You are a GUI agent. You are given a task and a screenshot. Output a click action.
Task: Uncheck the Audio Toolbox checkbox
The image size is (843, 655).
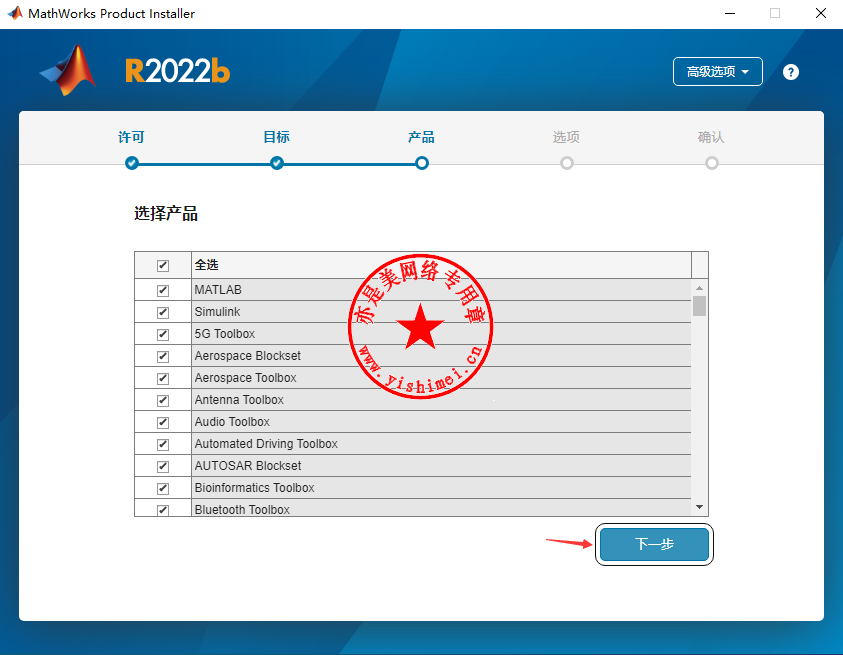pyautogui.click(x=163, y=423)
